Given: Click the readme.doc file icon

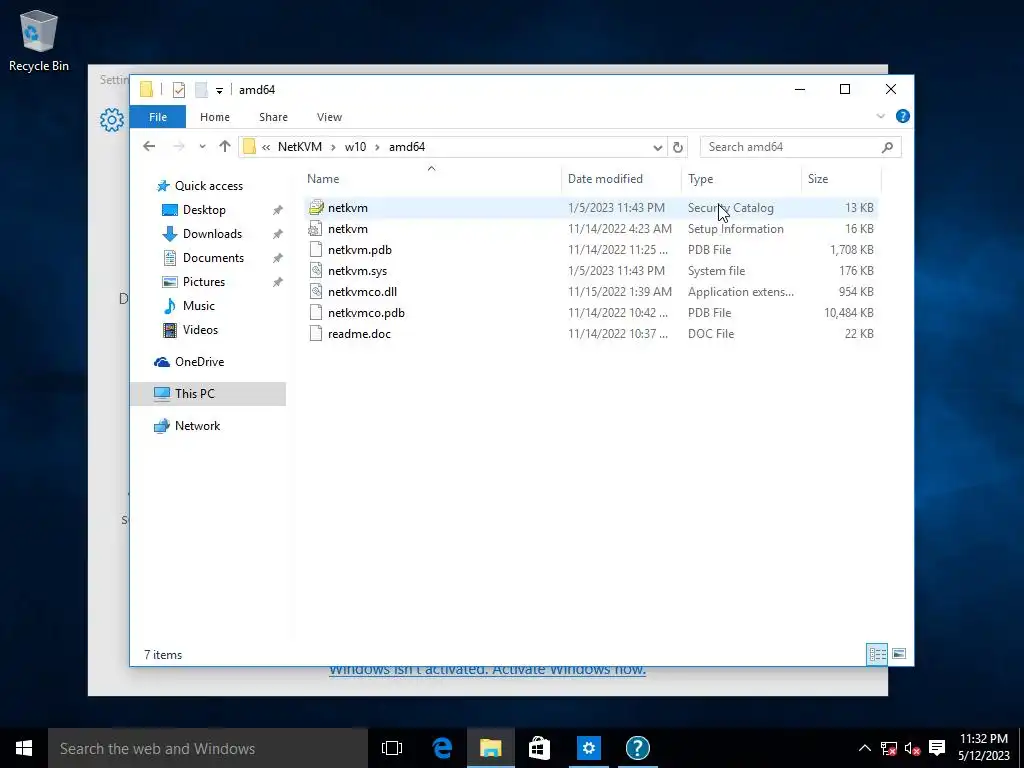Looking at the screenshot, I should pyautogui.click(x=315, y=333).
